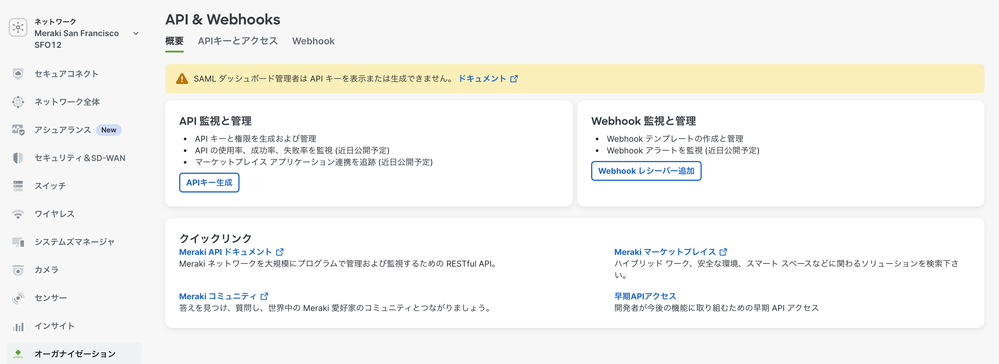Click the システムズマネージャ devices icon
Screen dimensions: 999x364
click(x=18, y=242)
